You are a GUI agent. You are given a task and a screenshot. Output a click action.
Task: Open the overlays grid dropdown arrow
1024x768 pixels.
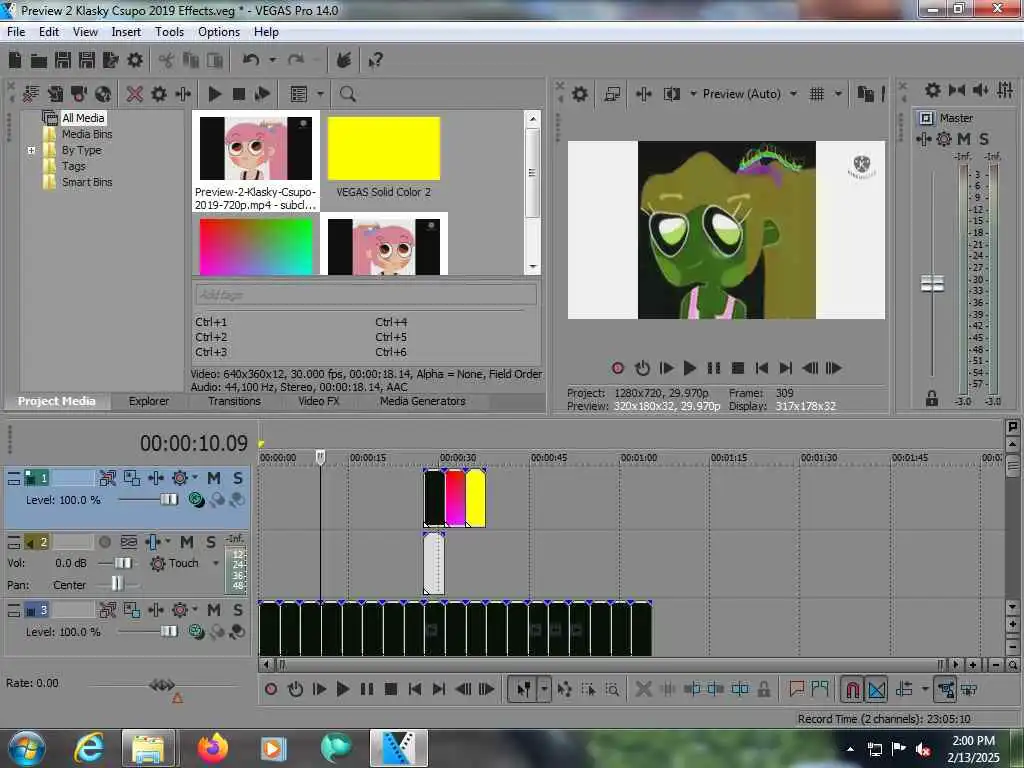pyautogui.click(x=839, y=94)
